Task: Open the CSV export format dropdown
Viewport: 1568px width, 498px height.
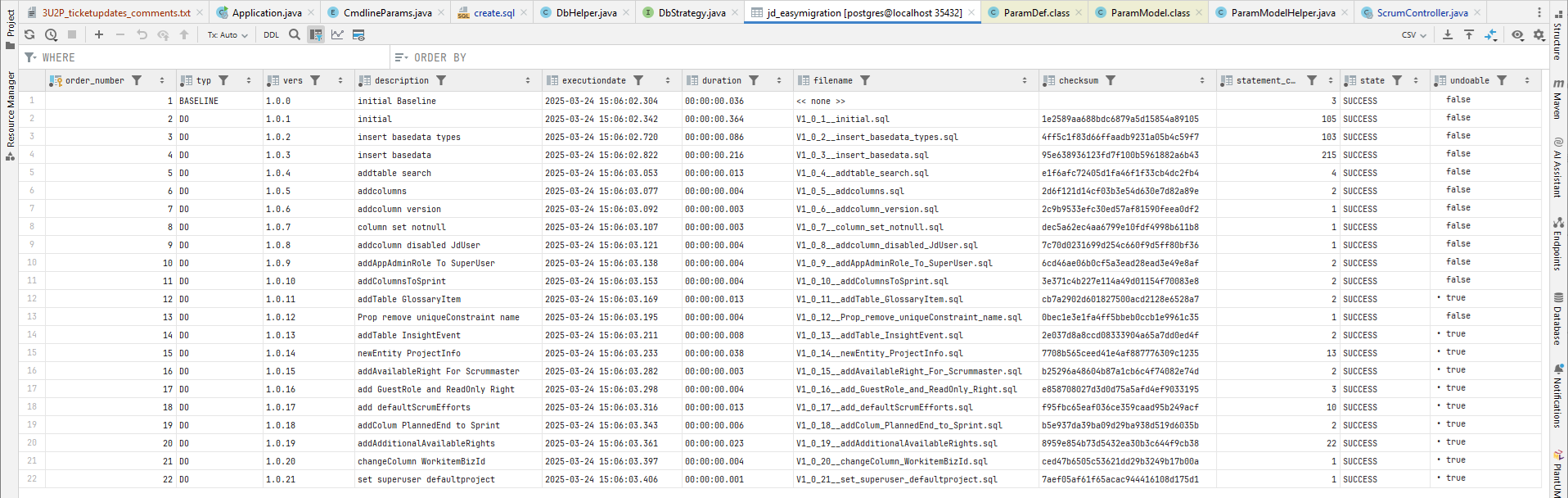Action: 1413,35
